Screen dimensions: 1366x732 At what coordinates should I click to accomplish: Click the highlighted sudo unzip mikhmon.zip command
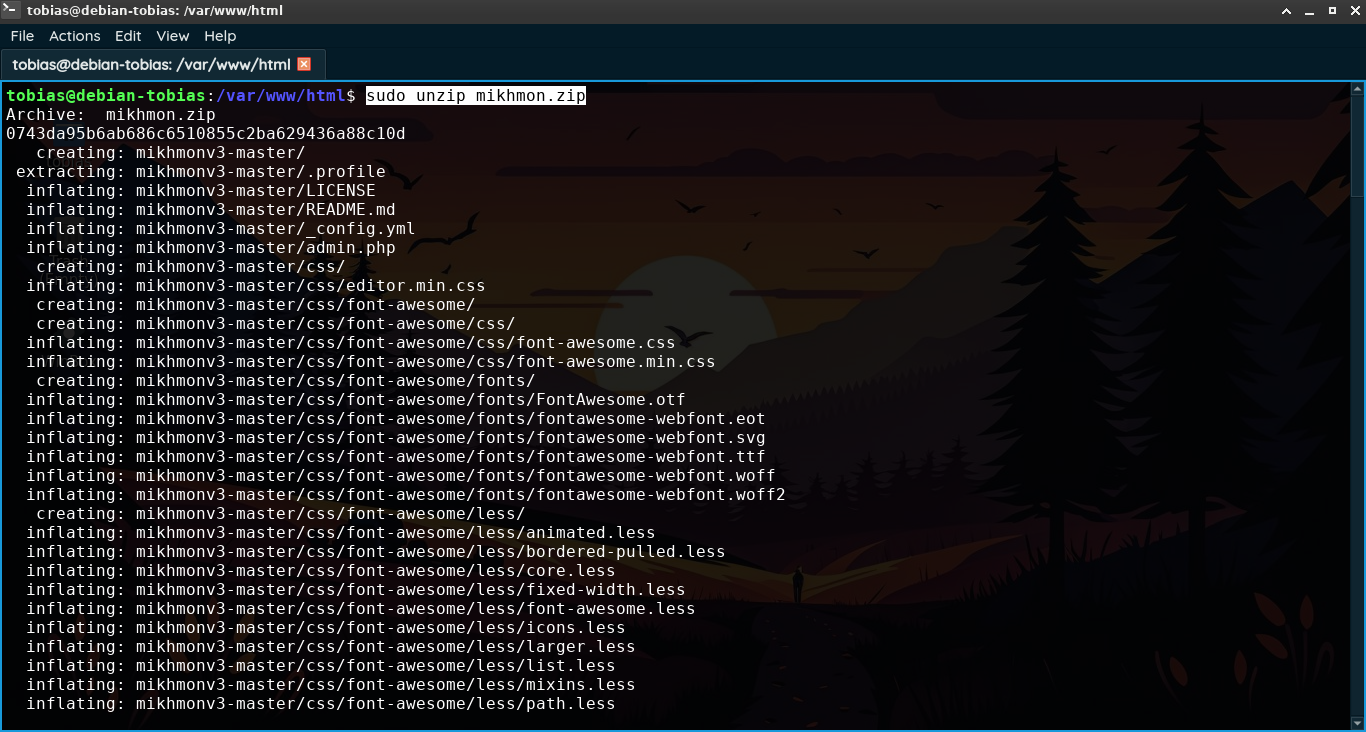coord(475,96)
